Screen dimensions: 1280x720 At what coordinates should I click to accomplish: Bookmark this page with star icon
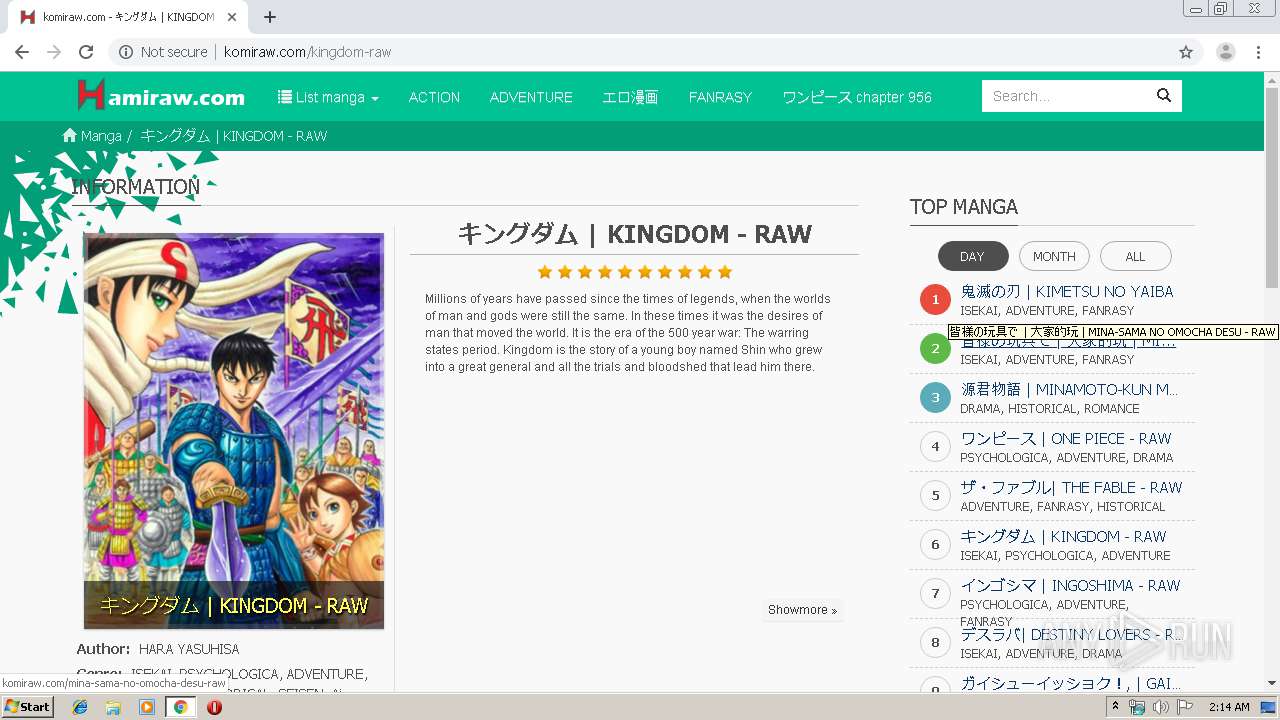click(x=1186, y=52)
